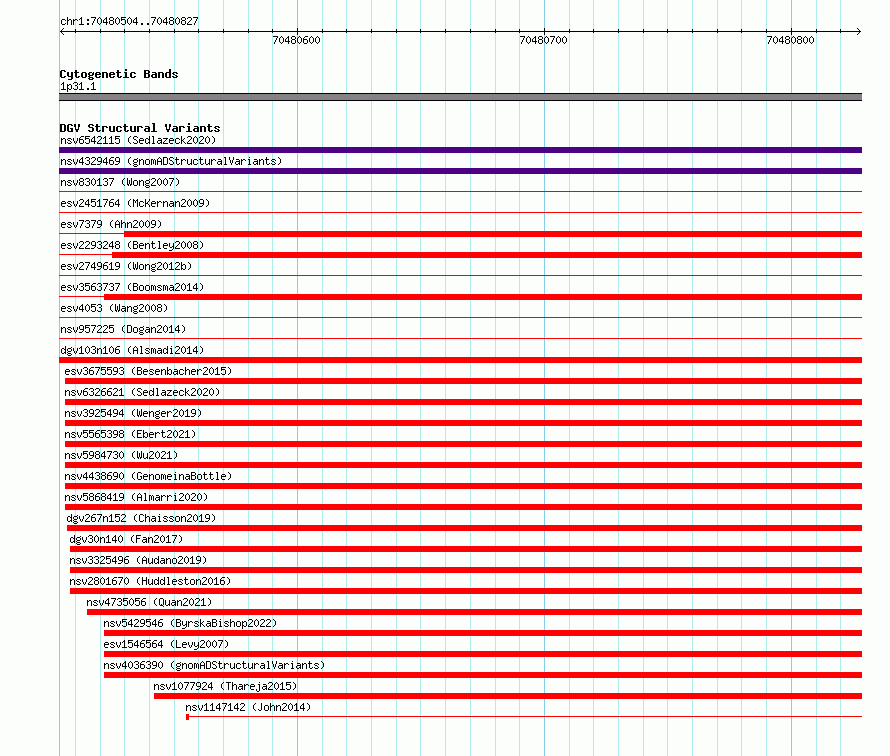
Task: Open variant esv2451764 (McKernan2009)
Action: click(x=135, y=203)
